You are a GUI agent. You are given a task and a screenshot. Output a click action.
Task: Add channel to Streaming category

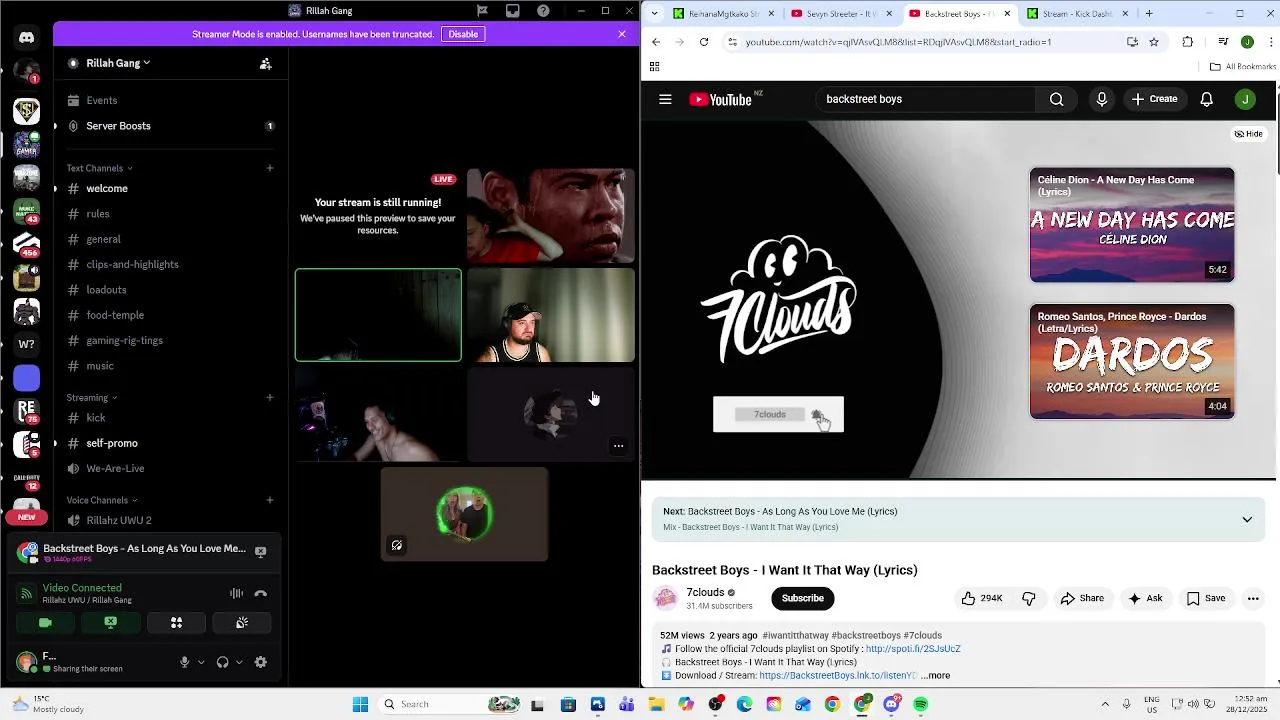click(x=270, y=397)
